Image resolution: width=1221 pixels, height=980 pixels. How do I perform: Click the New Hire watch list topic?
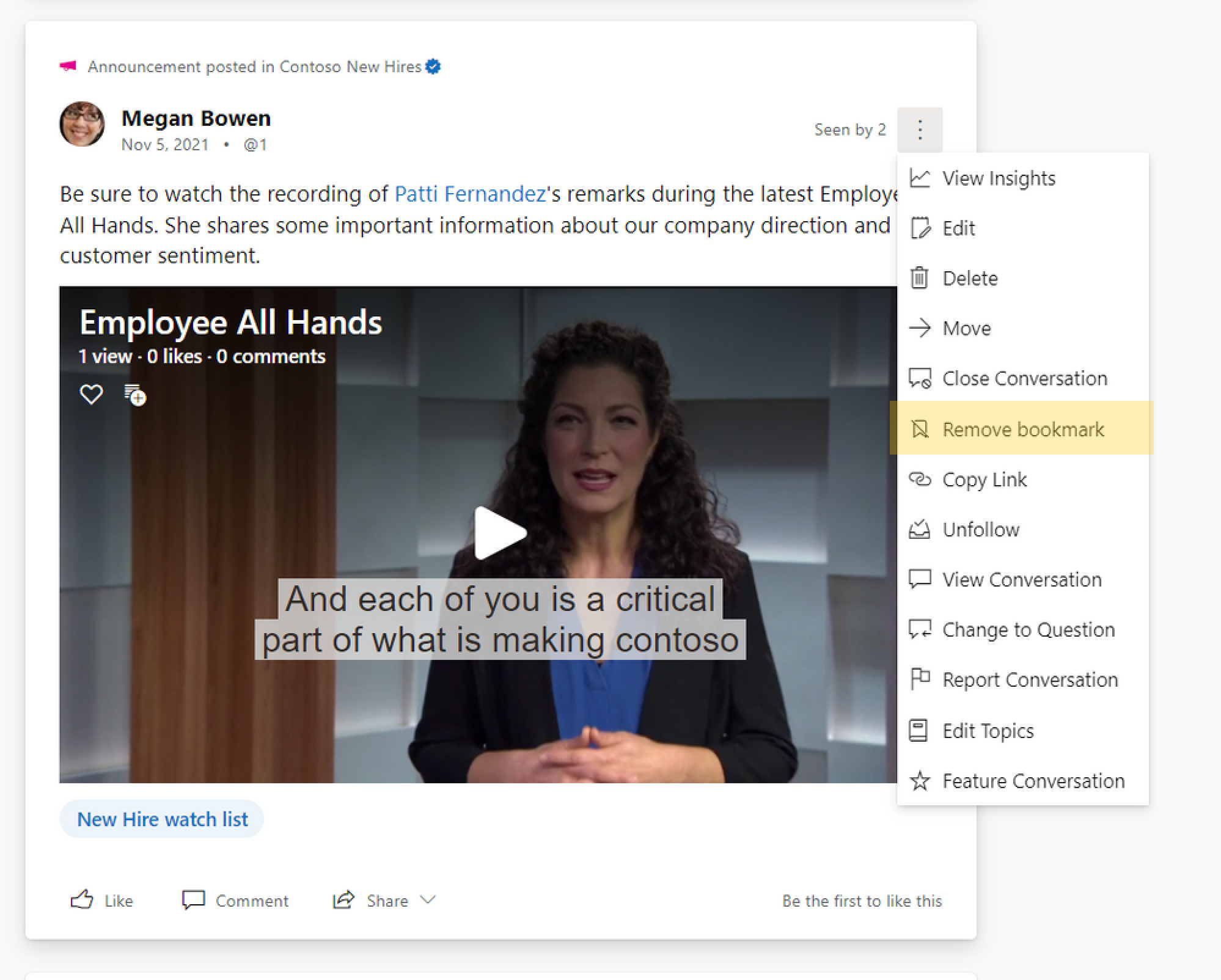pos(162,819)
